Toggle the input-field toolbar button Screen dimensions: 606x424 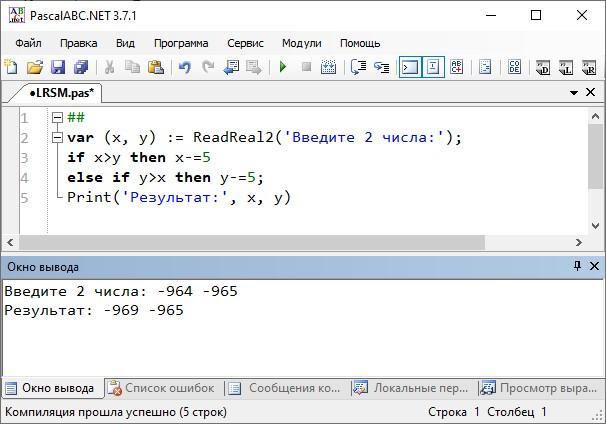[x=433, y=67]
